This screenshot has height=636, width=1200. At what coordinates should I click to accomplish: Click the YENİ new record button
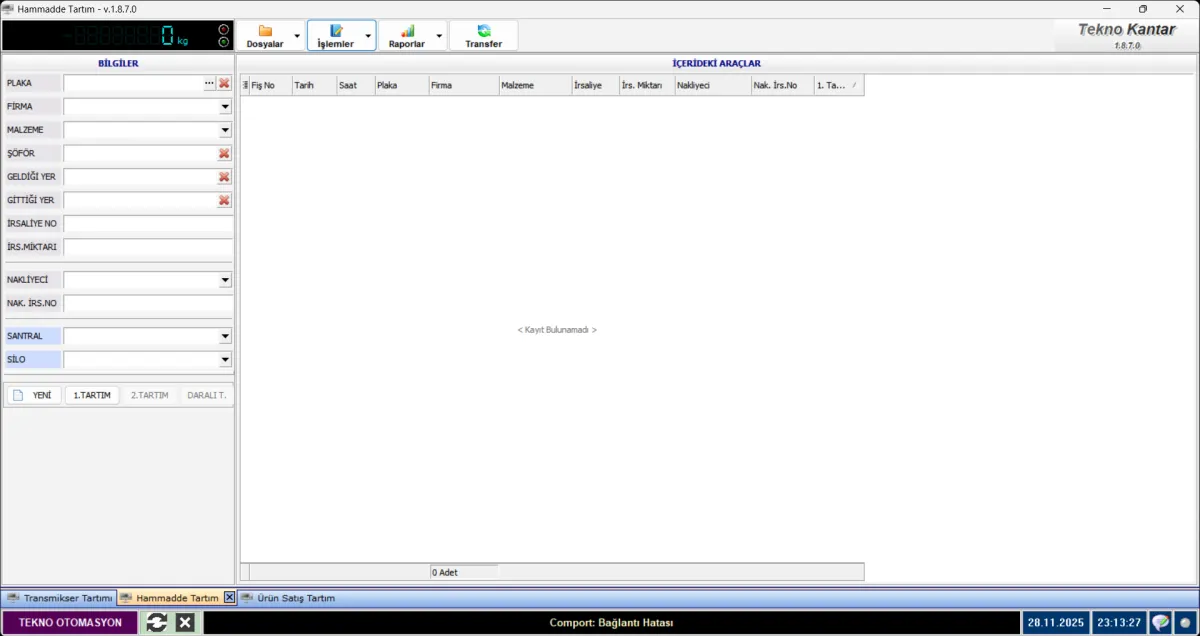33,395
